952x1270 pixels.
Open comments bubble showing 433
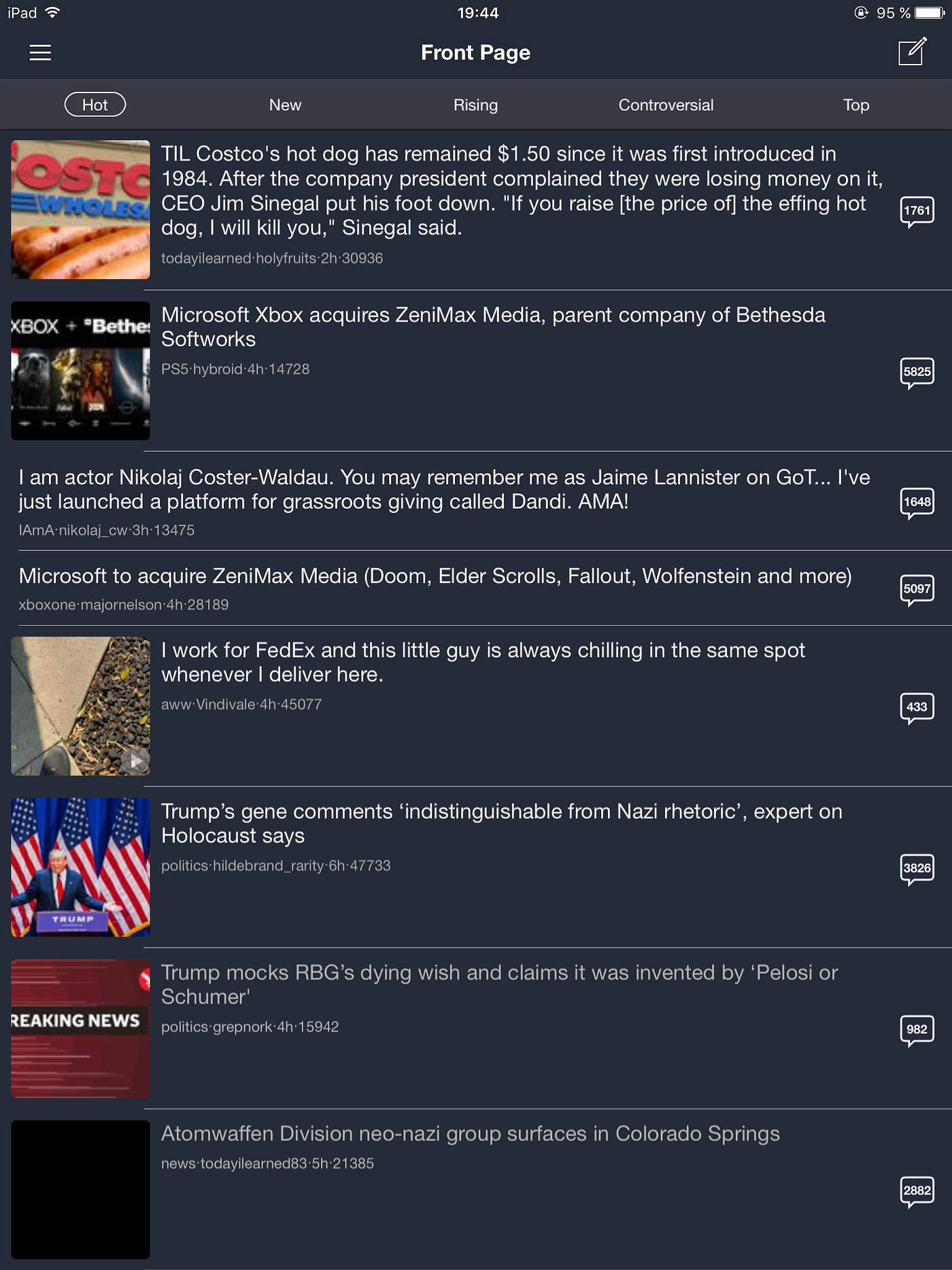(x=917, y=708)
